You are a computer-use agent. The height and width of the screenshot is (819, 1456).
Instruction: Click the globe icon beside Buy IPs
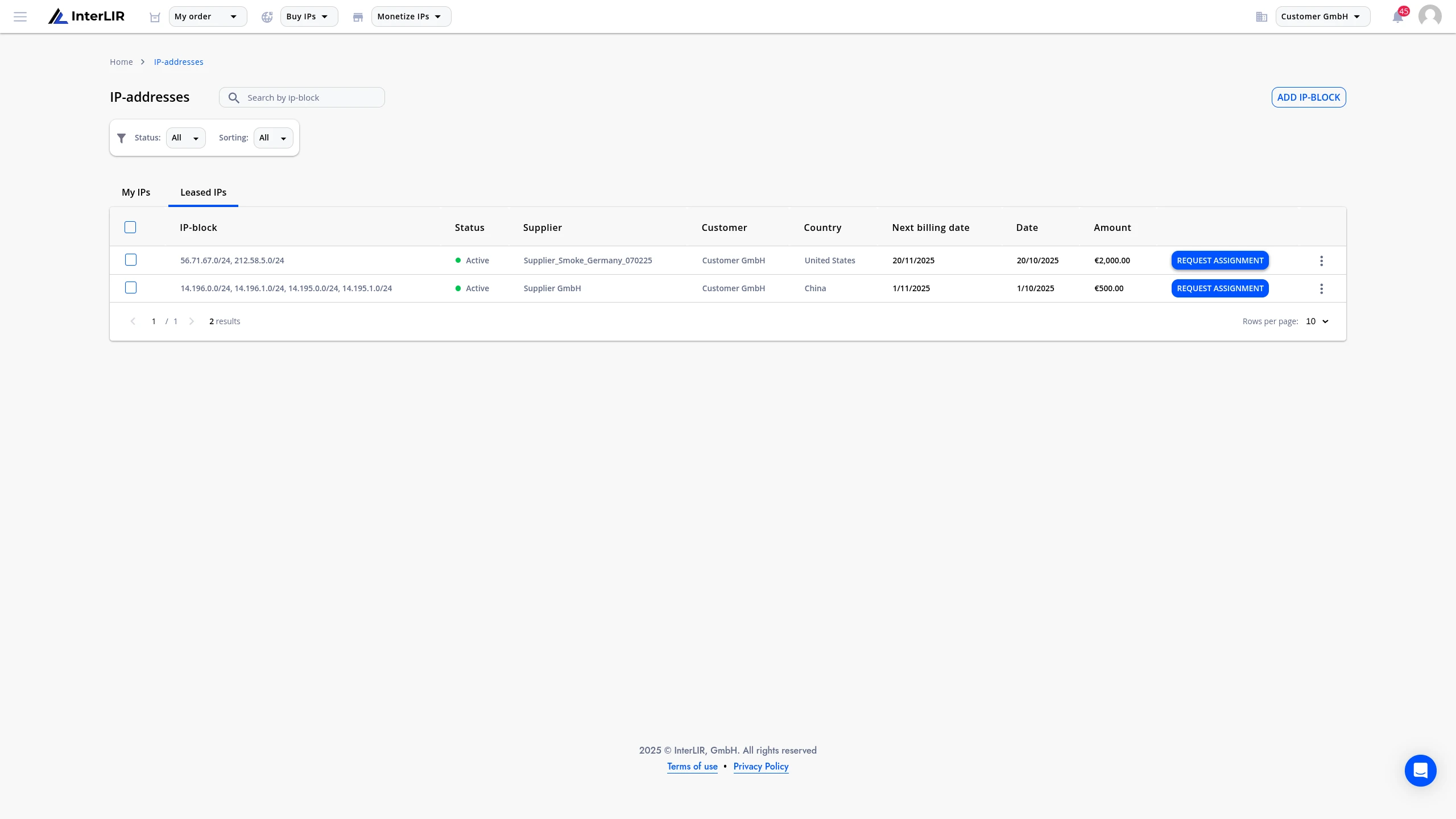(267, 17)
